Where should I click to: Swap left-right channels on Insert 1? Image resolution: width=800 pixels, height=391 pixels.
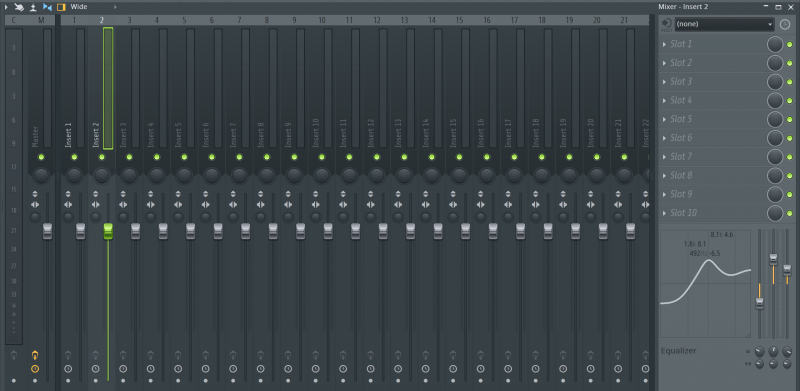(x=68, y=205)
